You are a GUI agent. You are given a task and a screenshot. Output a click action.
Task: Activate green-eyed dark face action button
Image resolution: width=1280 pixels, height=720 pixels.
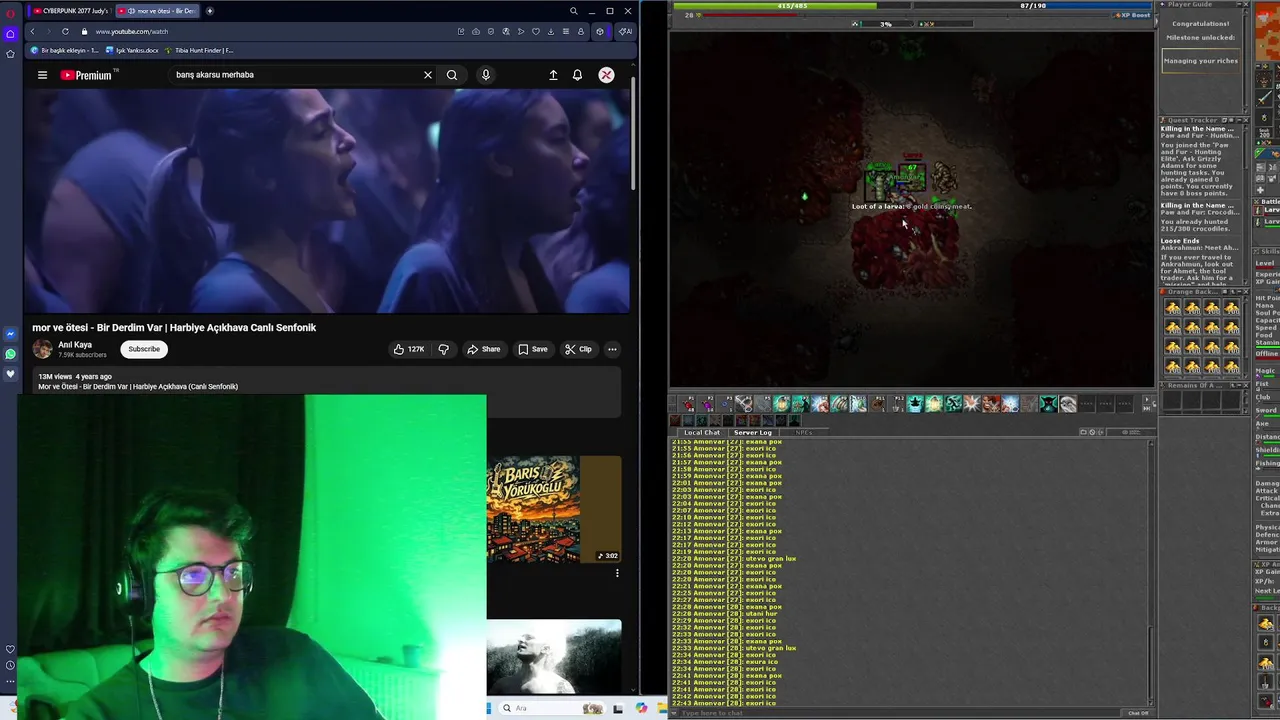(x=1048, y=403)
